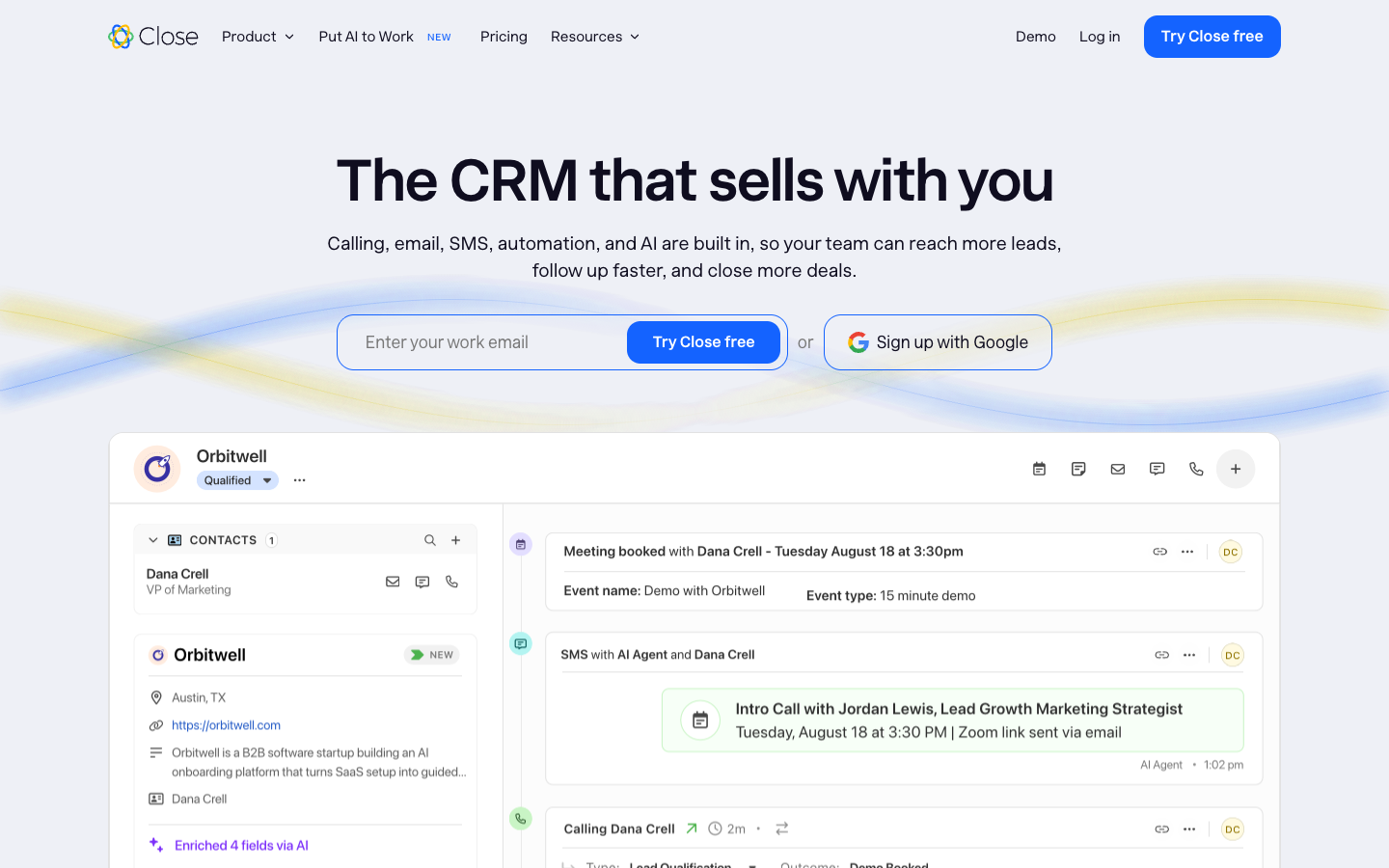Click the calendar icon in Orbitwell header

pyautogui.click(x=1039, y=469)
